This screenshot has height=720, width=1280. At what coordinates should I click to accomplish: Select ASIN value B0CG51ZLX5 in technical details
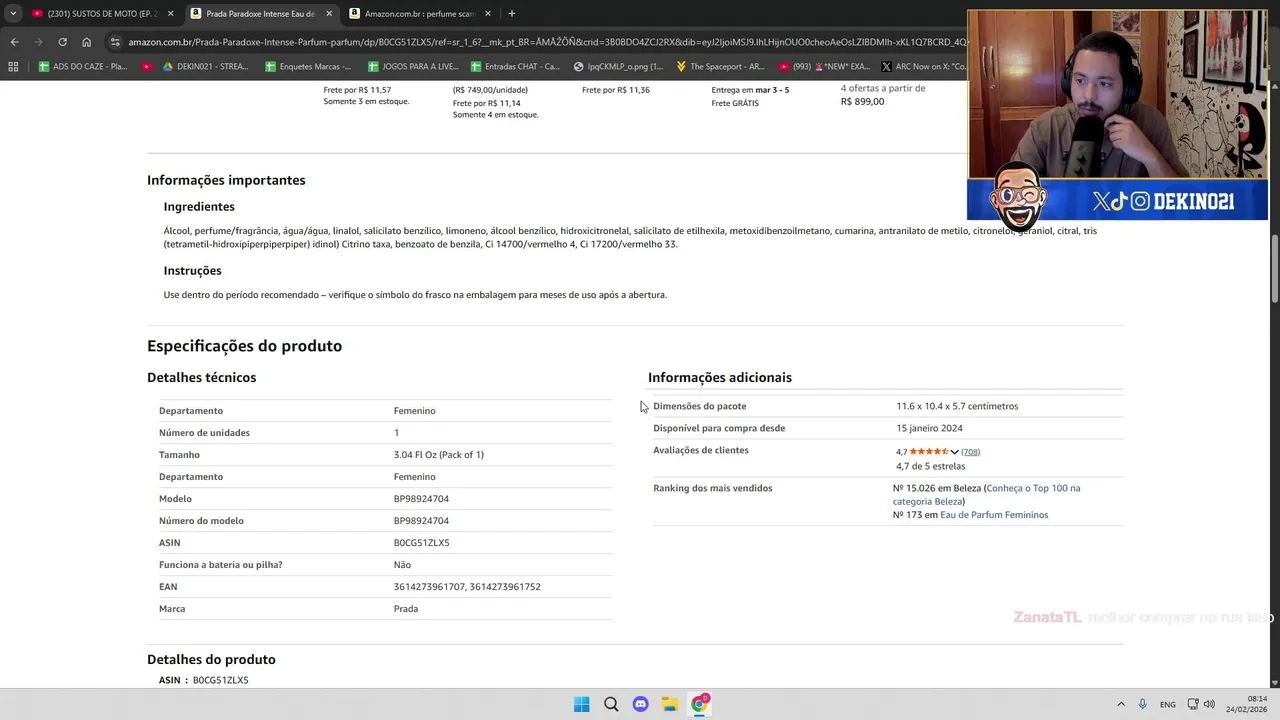pos(421,543)
